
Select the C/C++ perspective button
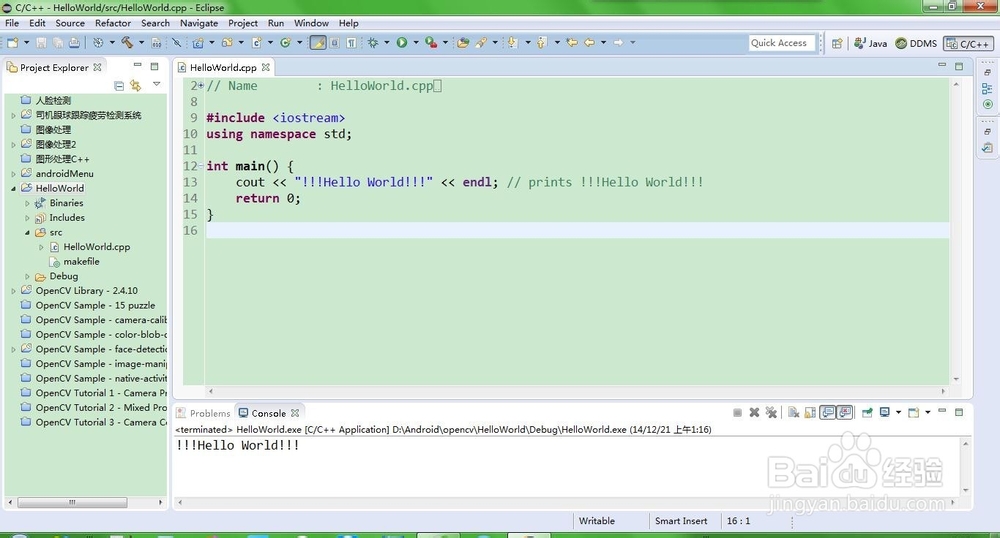(968, 43)
